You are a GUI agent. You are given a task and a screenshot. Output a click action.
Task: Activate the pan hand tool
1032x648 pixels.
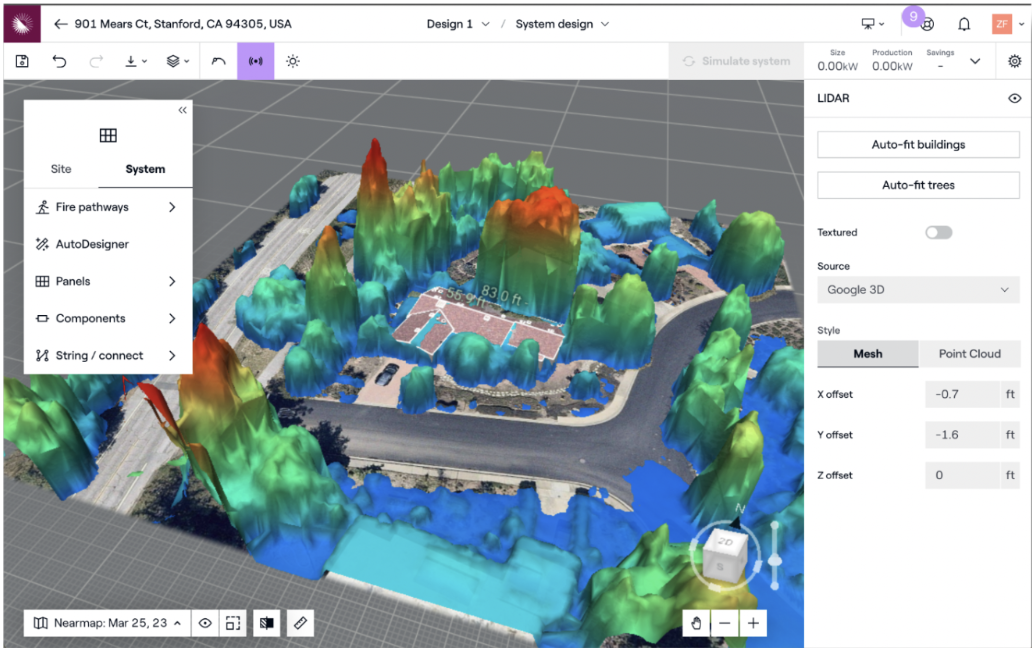pyautogui.click(x=696, y=622)
